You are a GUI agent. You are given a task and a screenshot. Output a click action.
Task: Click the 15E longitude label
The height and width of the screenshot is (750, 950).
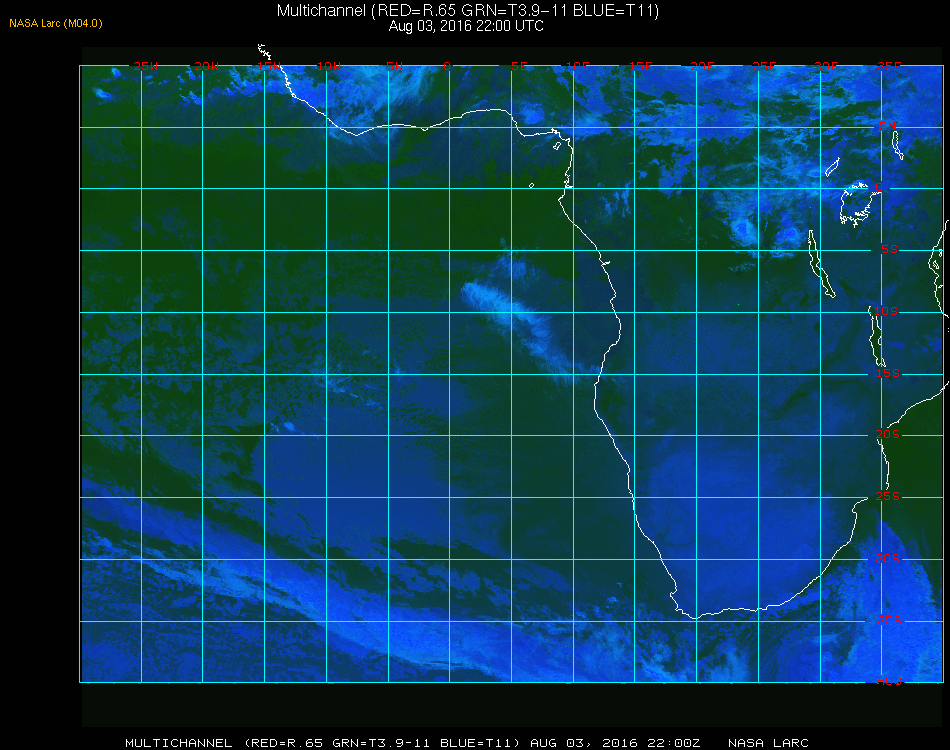pyautogui.click(x=640, y=66)
